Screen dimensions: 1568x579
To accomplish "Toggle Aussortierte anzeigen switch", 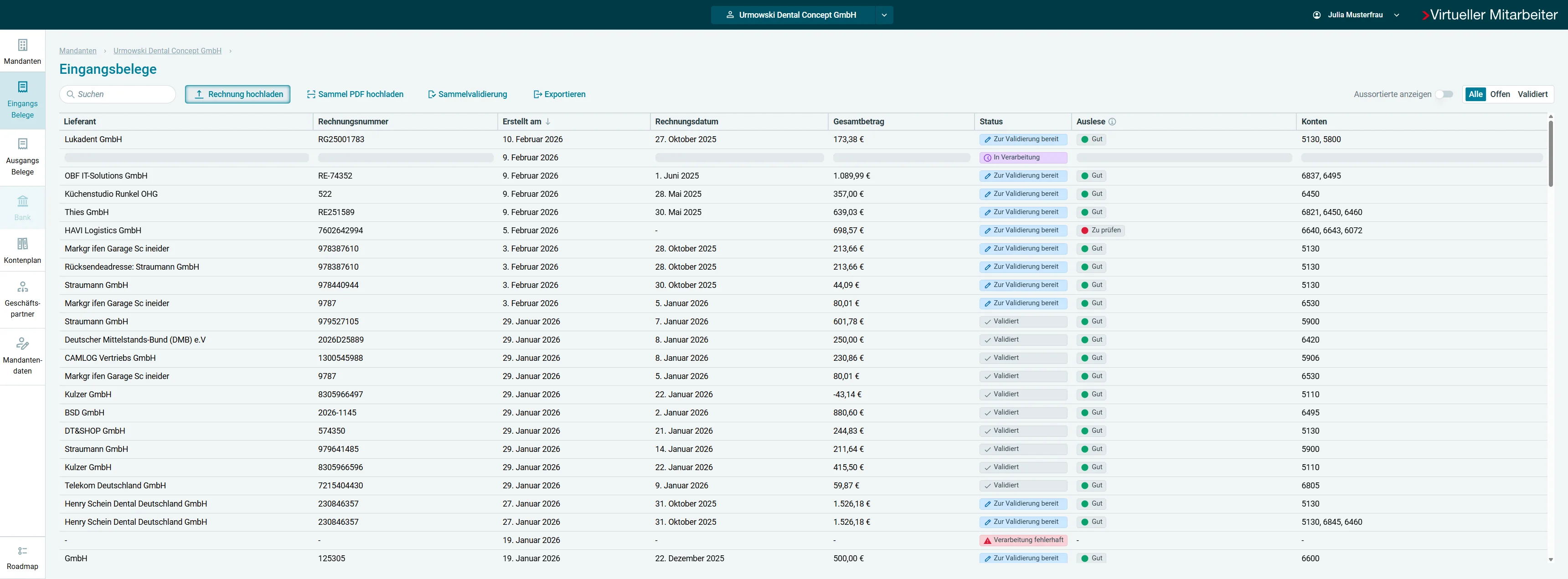I will pos(1444,94).
